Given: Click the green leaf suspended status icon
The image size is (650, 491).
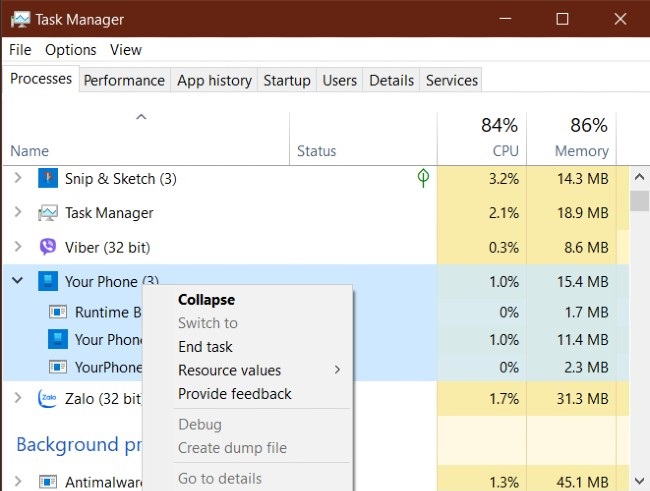Looking at the screenshot, I should click(x=423, y=178).
